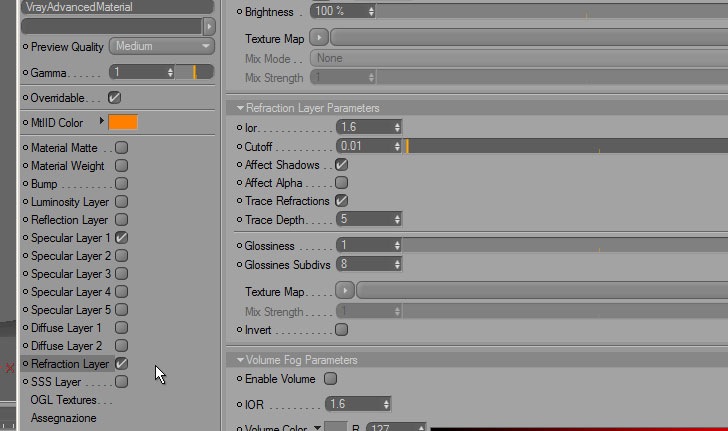Click the Cutoff value input field

tap(365, 146)
